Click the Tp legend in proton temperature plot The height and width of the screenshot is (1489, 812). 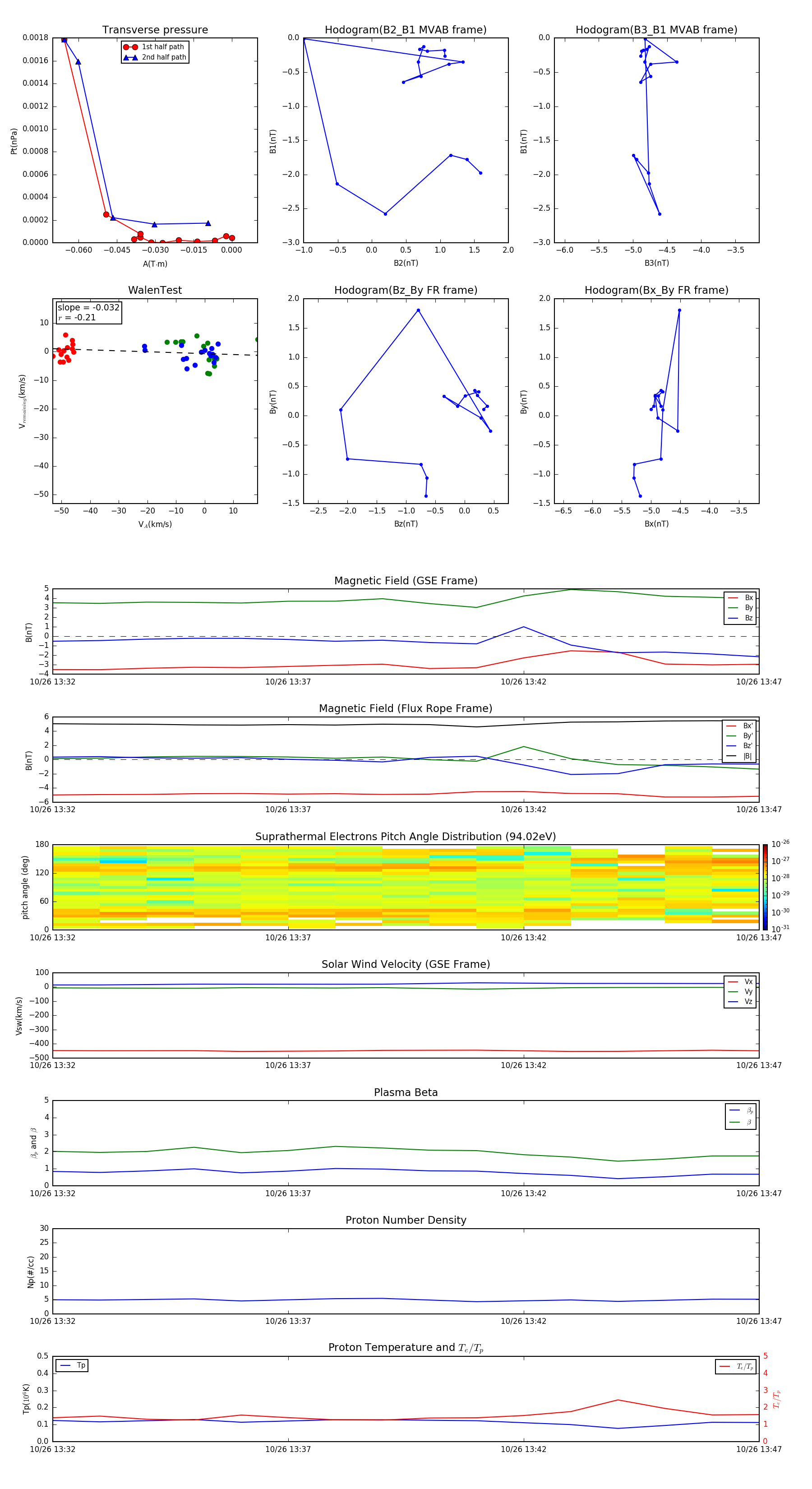pyautogui.click(x=72, y=1365)
